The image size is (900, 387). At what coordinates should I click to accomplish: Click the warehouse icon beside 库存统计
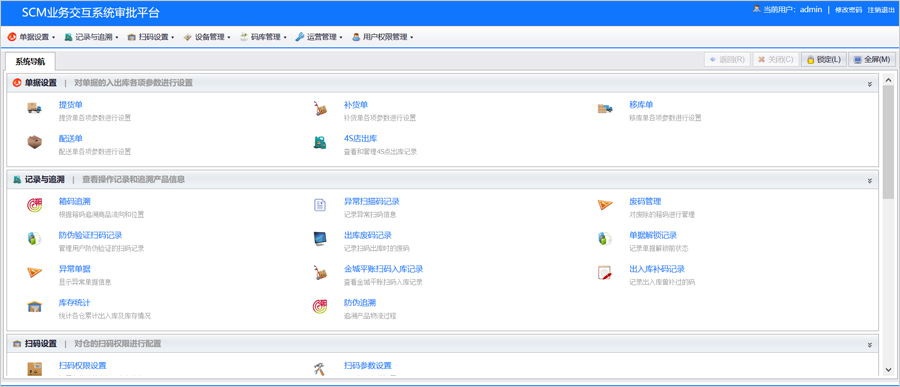(x=34, y=306)
